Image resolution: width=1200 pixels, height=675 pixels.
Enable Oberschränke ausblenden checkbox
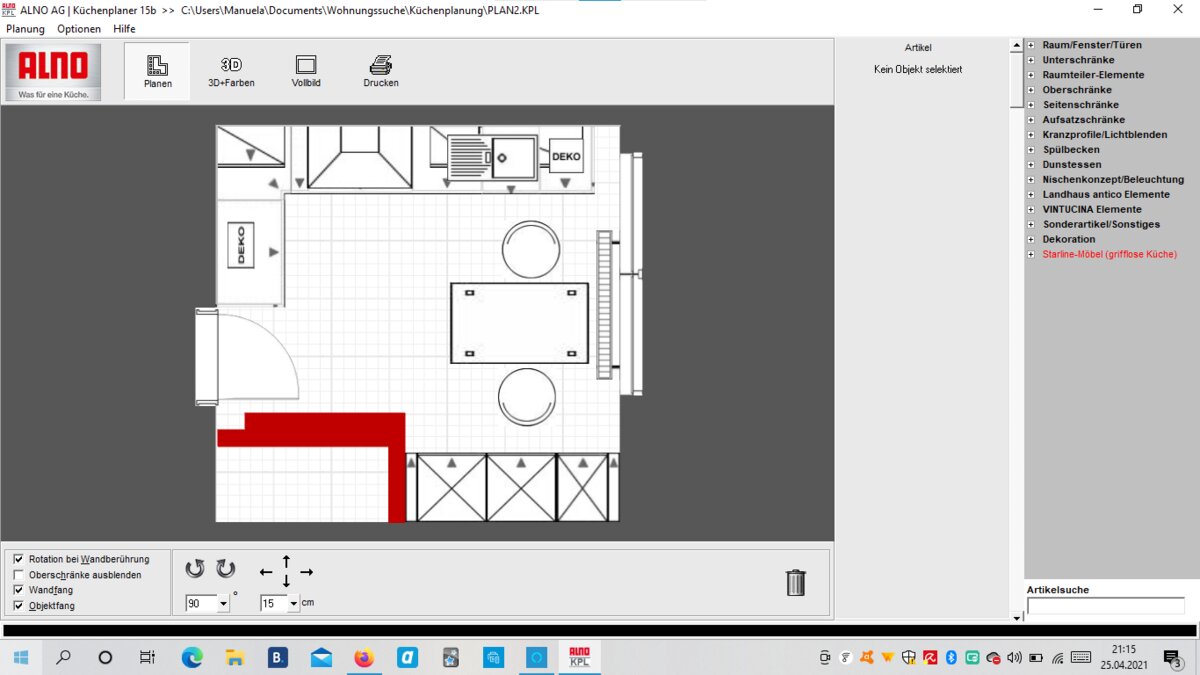click(x=18, y=575)
